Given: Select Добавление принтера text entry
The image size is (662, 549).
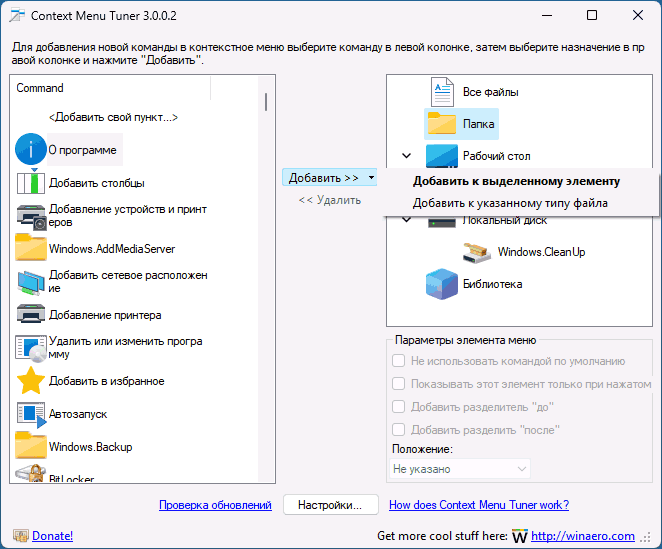Looking at the screenshot, I should (105, 315).
